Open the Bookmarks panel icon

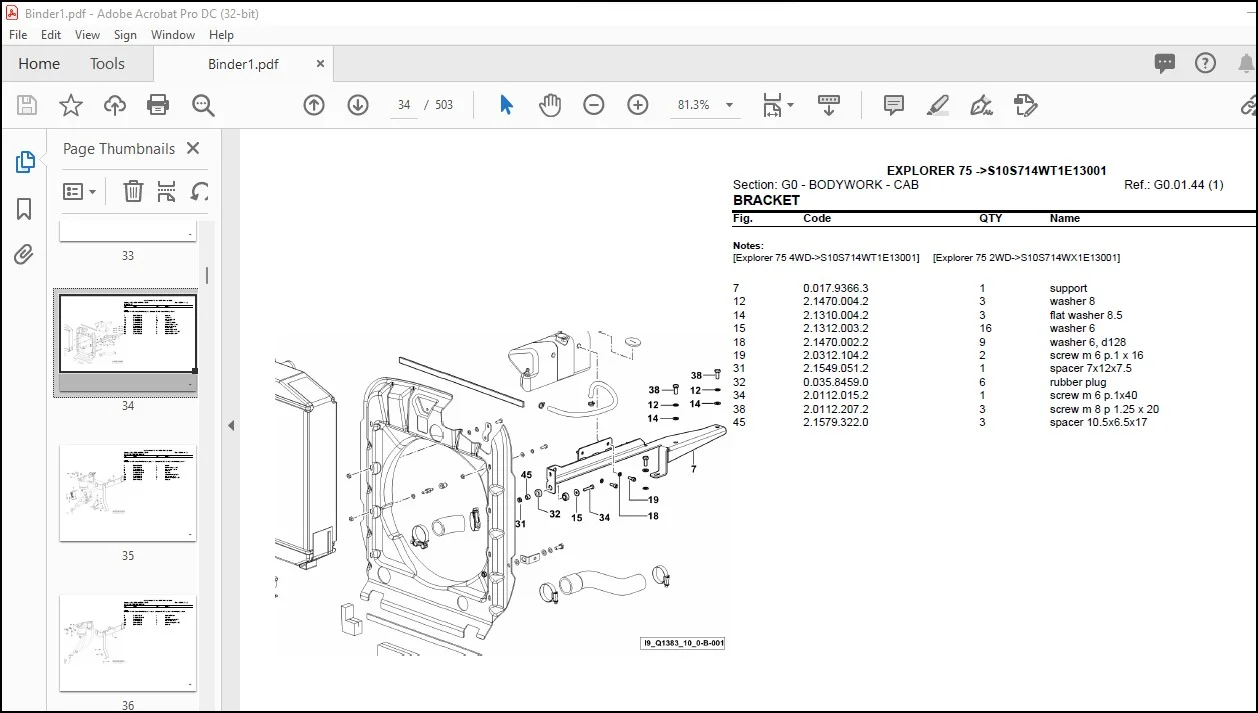tap(25, 209)
